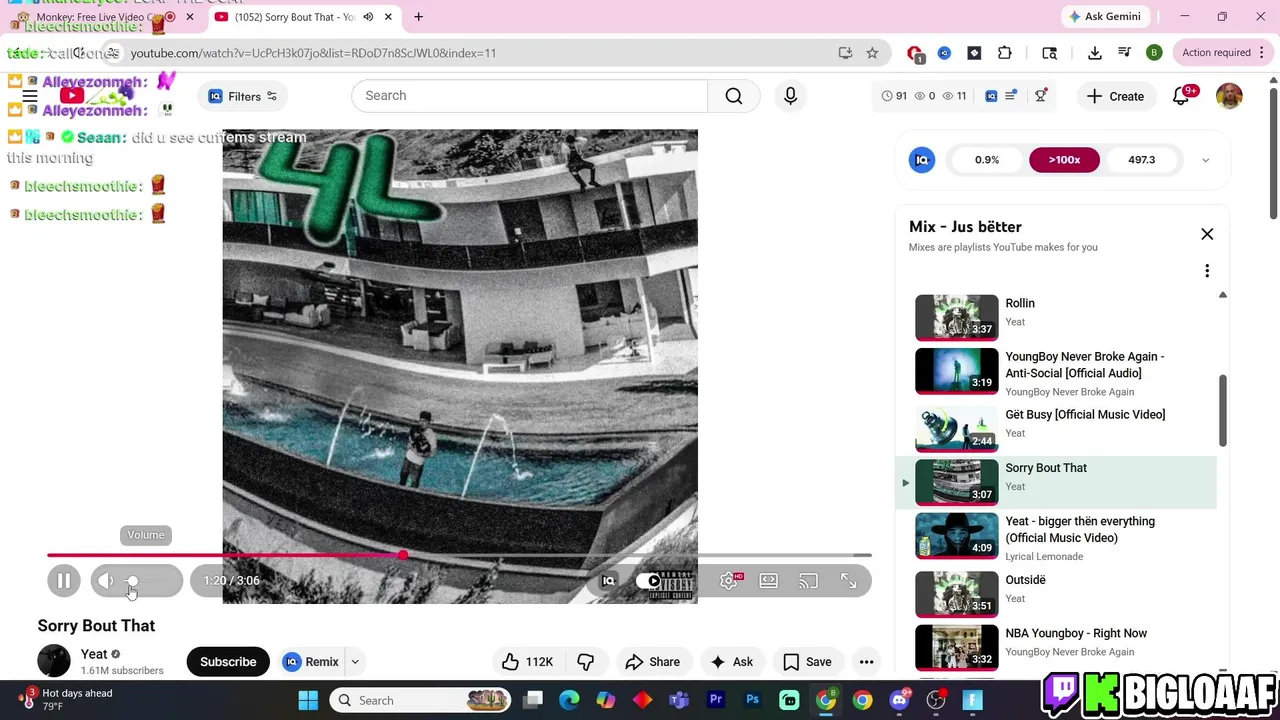The height and width of the screenshot is (720, 1280).
Task: Click the progress bar scrubber dot
Action: coord(403,555)
